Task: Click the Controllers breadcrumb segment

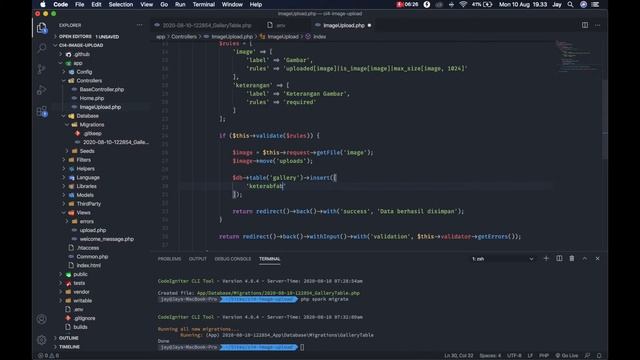Action: pos(184,37)
